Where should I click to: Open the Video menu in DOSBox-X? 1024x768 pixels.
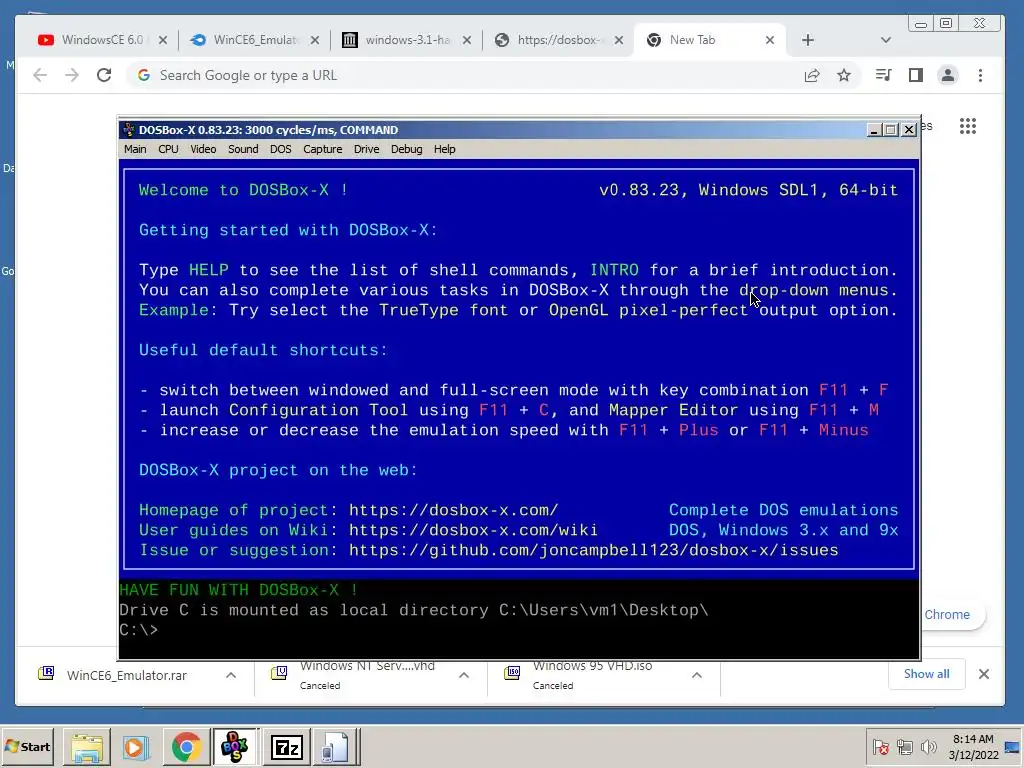(203, 149)
